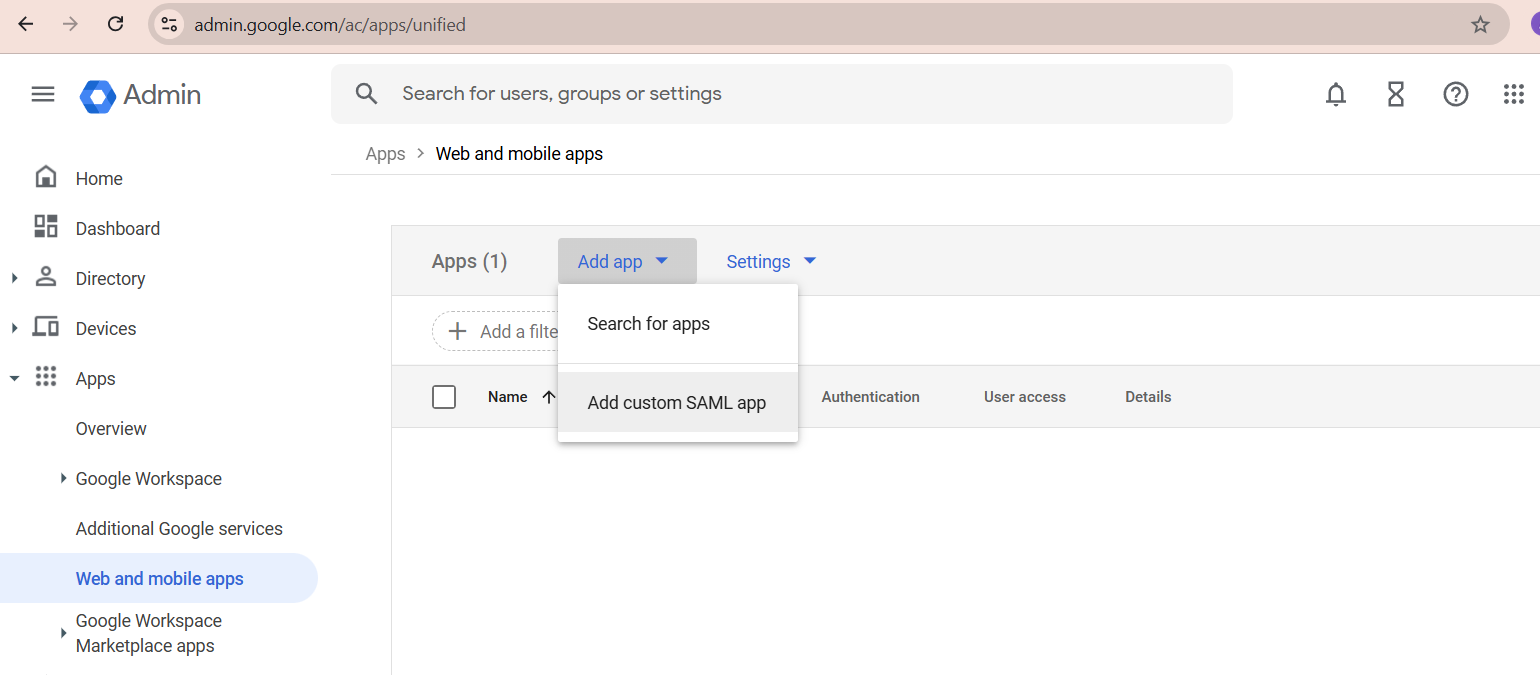Go to the Apps breadcrumb link
The image size is (1540, 675).
click(x=385, y=153)
